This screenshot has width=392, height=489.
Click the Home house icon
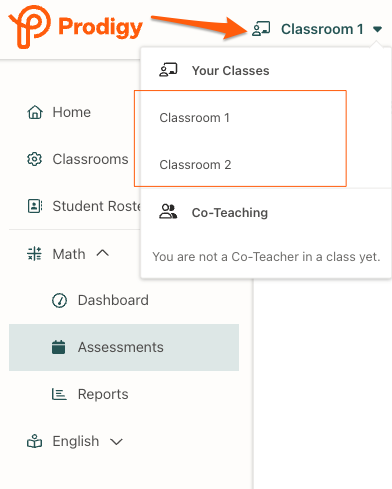(x=35, y=112)
